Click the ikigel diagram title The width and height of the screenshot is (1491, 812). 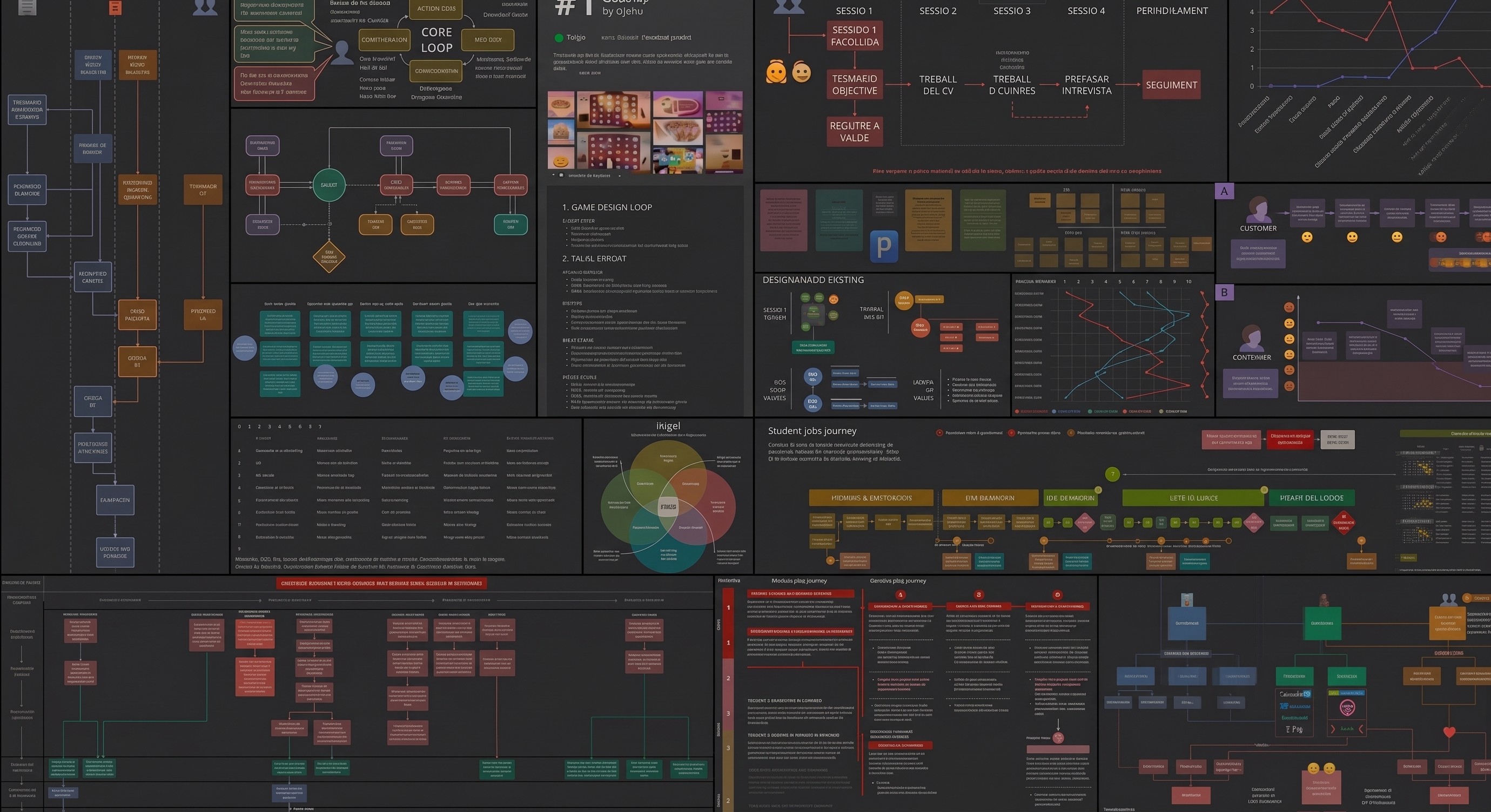(668, 425)
